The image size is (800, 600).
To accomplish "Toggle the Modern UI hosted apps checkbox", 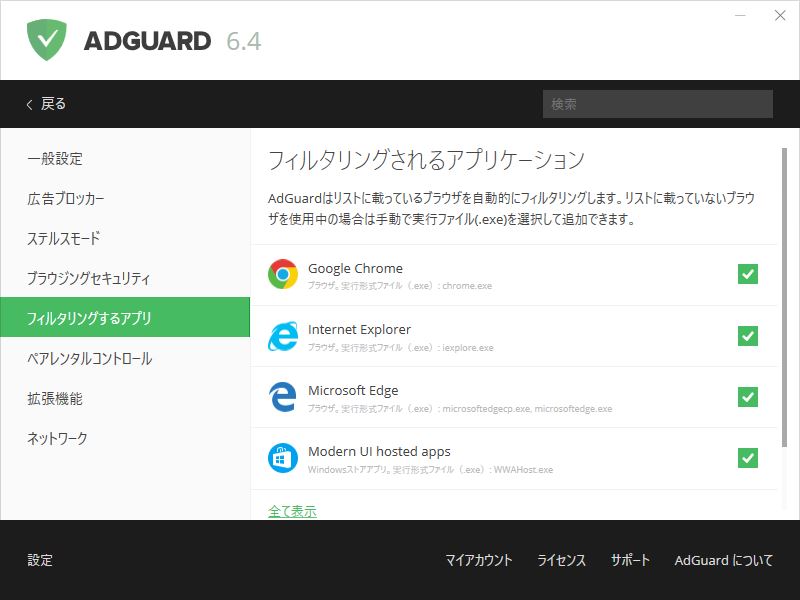I will pyautogui.click(x=747, y=458).
